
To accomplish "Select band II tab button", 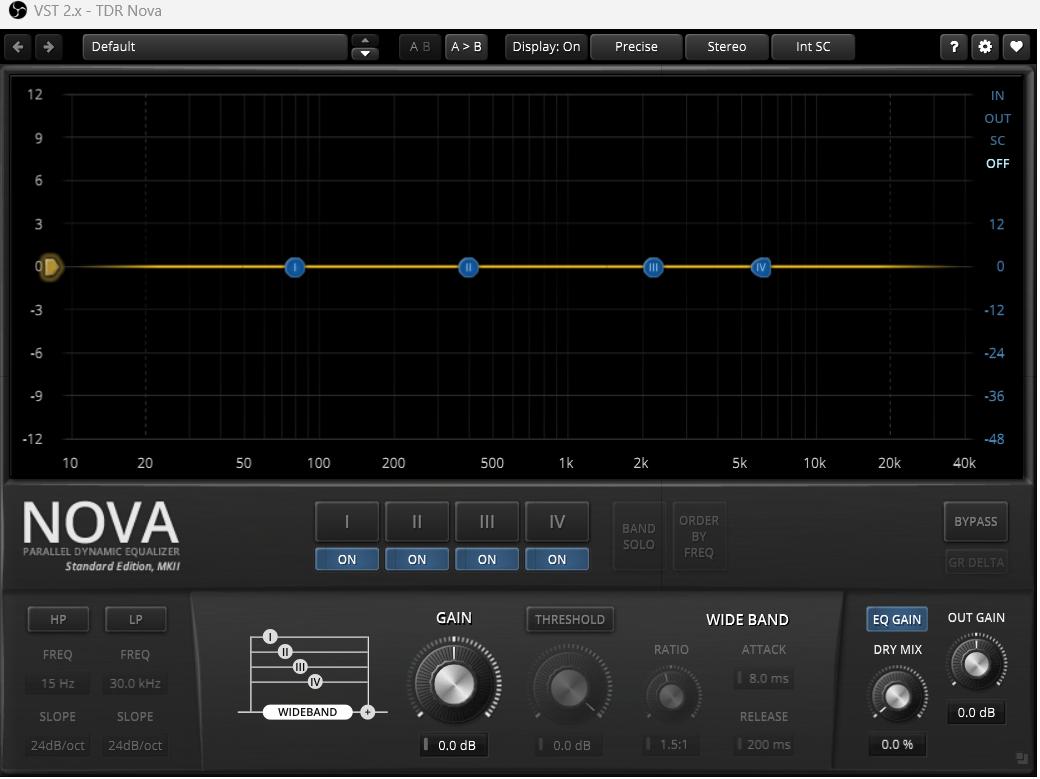I will (417, 522).
